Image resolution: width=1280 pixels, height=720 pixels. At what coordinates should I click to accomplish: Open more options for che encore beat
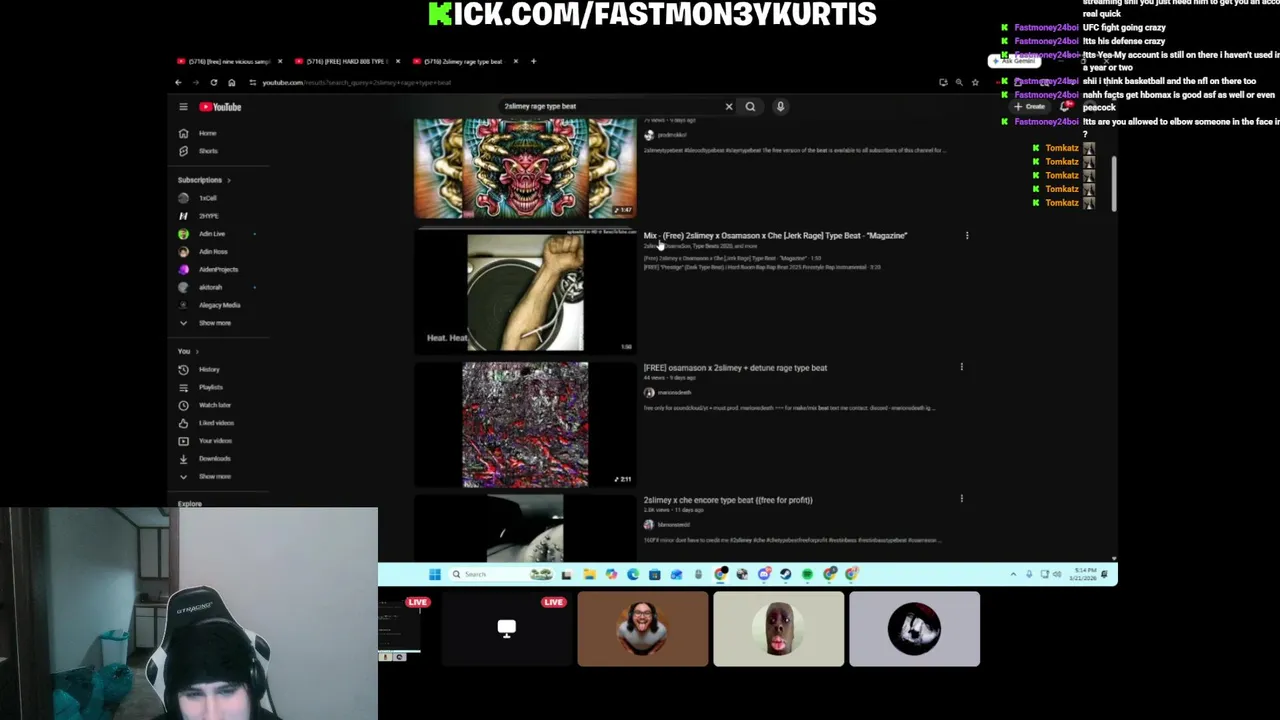coord(962,498)
